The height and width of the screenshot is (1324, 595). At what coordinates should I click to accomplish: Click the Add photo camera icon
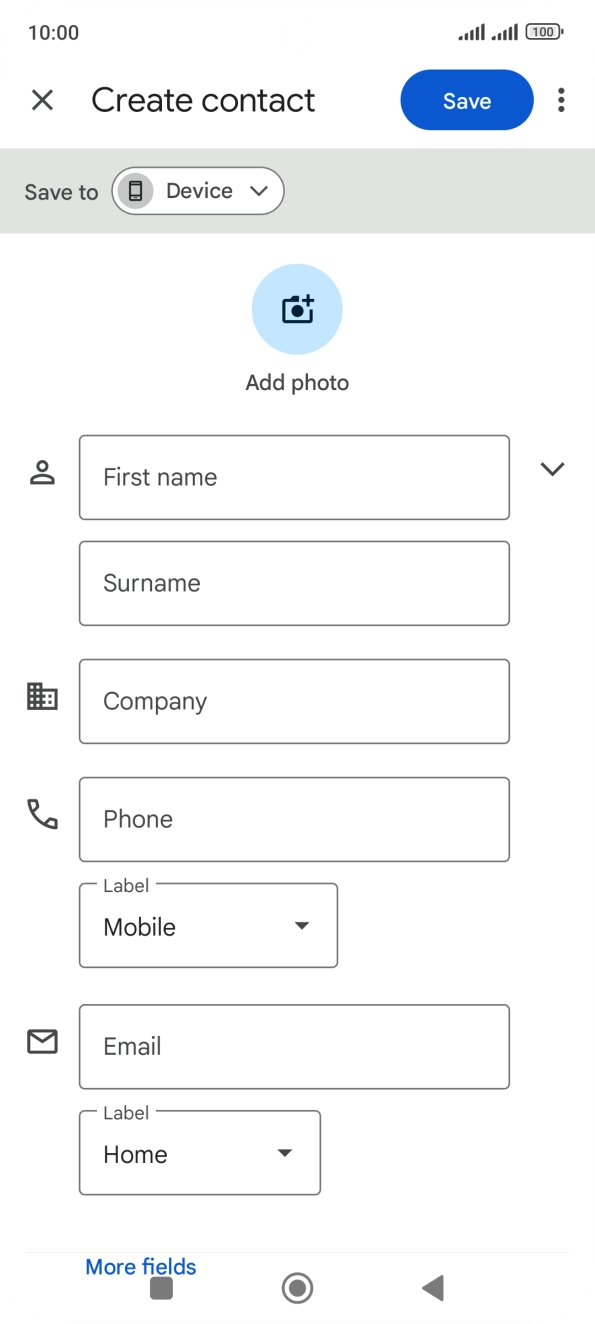pyautogui.click(x=296, y=309)
